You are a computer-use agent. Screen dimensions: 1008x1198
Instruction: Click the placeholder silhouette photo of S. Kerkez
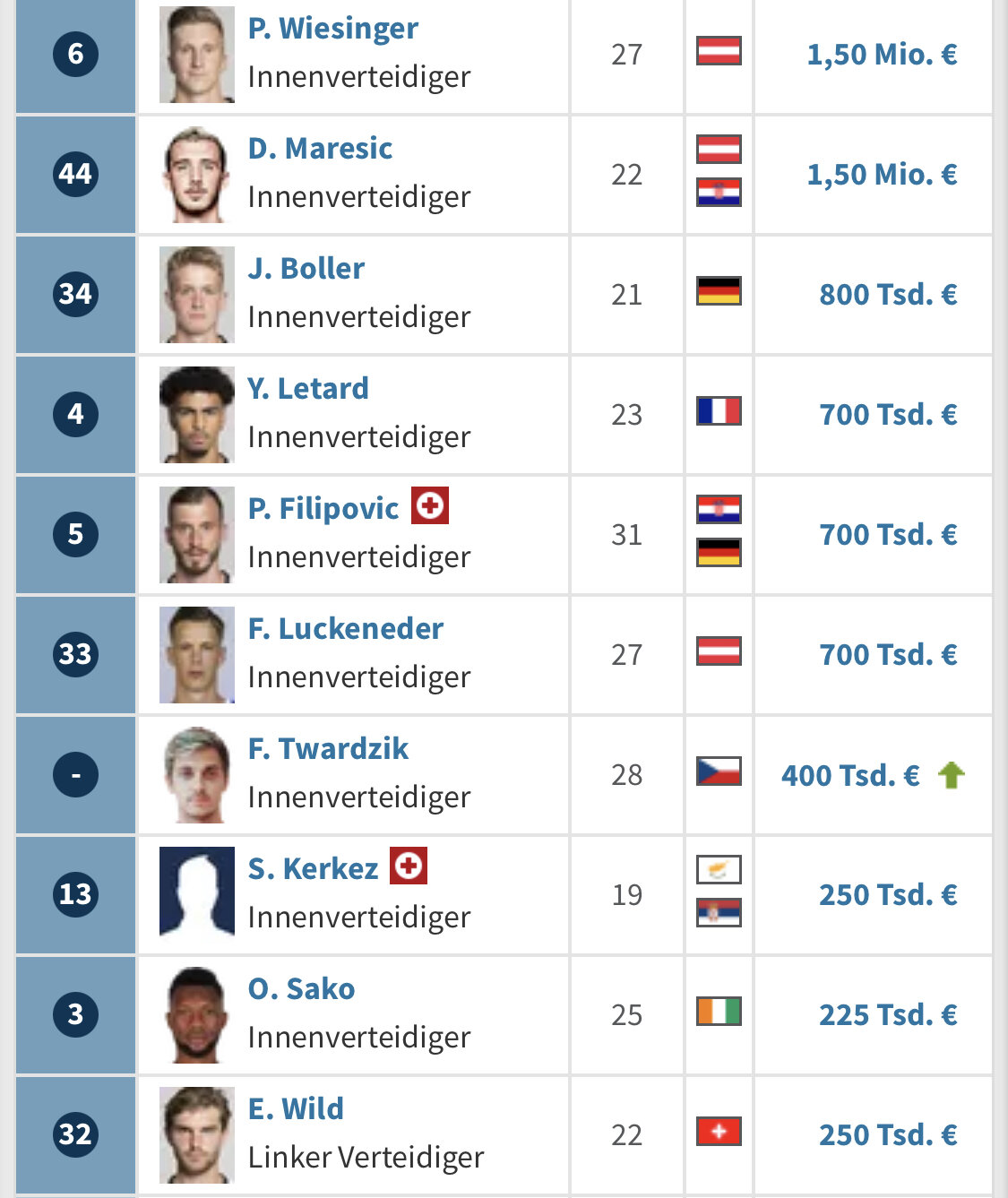[x=197, y=892]
